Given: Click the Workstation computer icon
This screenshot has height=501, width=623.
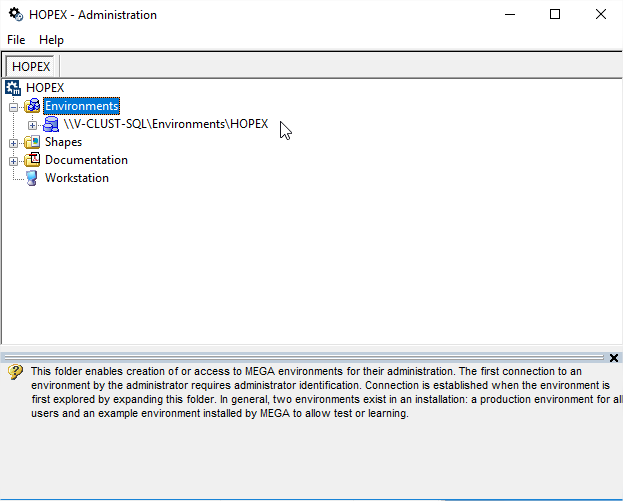Looking at the screenshot, I should [x=32, y=178].
